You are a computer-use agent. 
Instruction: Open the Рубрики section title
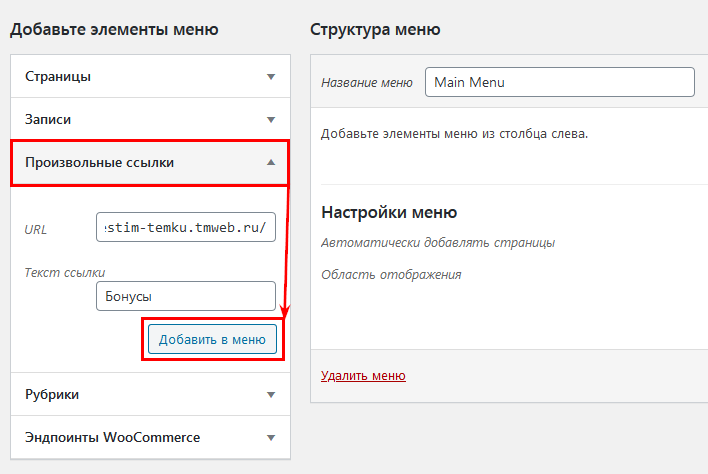click(52, 395)
